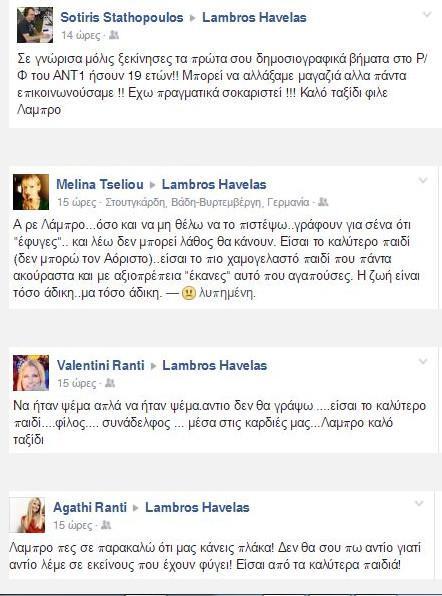The height and width of the screenshot is (596, 442).
Task: Open Sotiris Stathopoulos profile picture
Action: point(35,25)
